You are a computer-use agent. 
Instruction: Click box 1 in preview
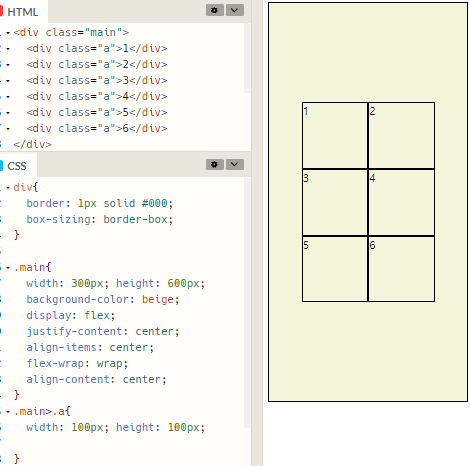pos(335,135)
